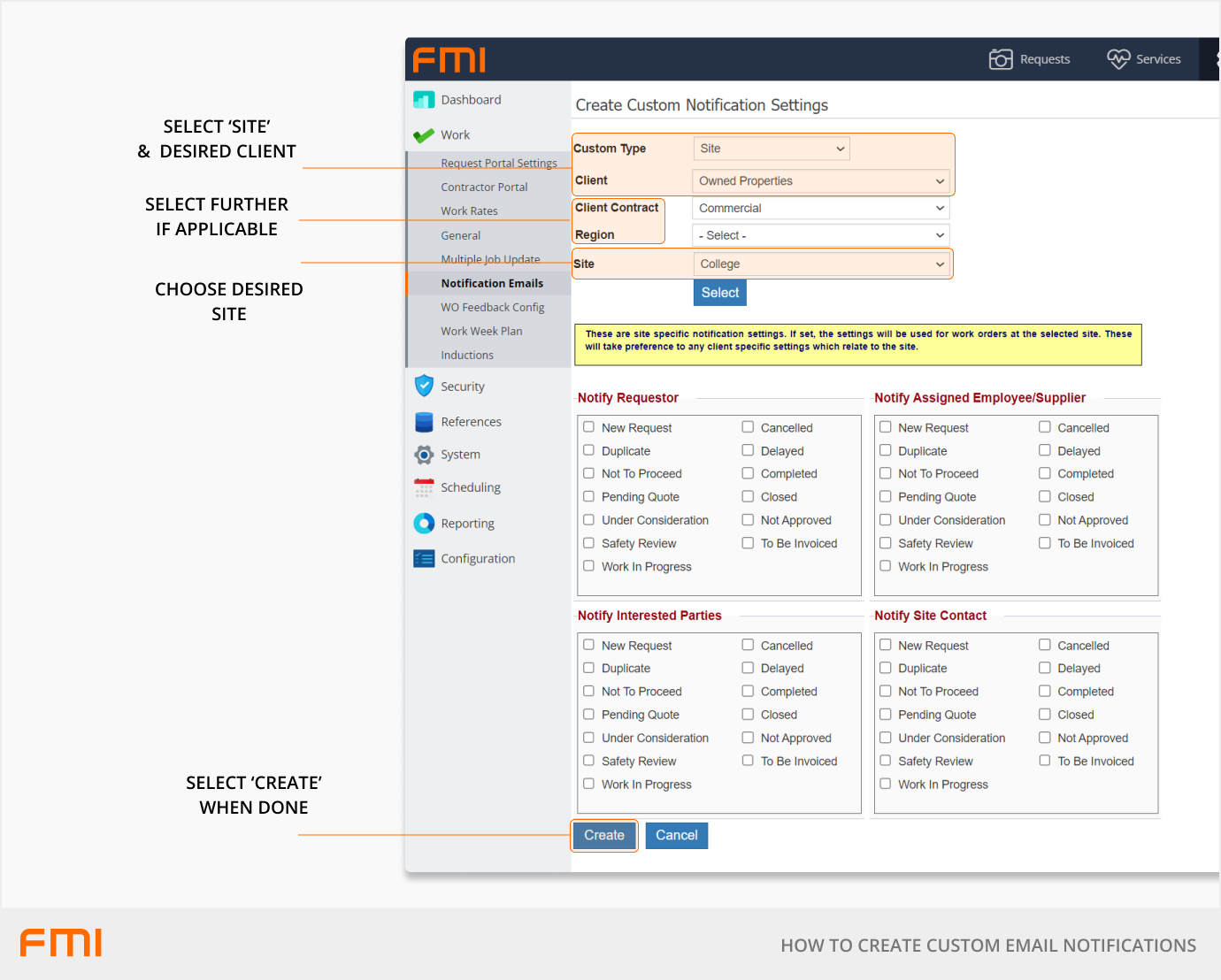1221x980 pixels.
Task: Click the Configuration list icon
Action: [x=424, y=559]
